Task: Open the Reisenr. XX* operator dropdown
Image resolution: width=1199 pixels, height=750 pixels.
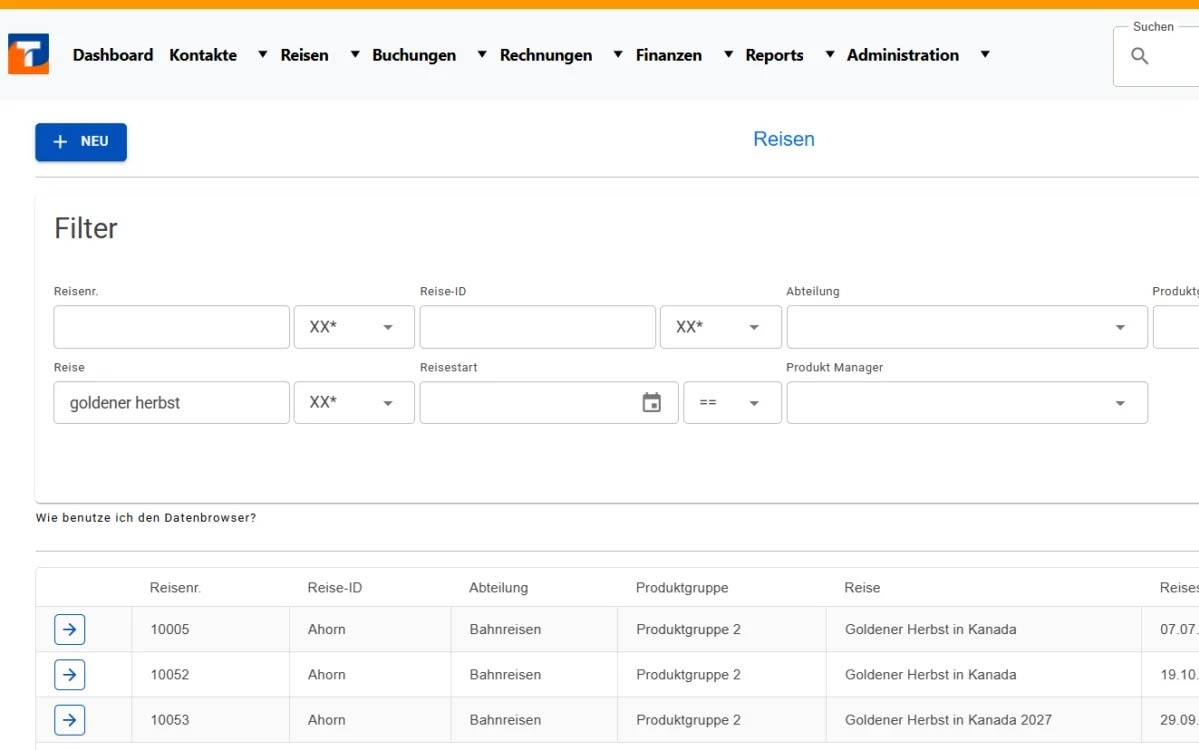Action: [354, 327]
